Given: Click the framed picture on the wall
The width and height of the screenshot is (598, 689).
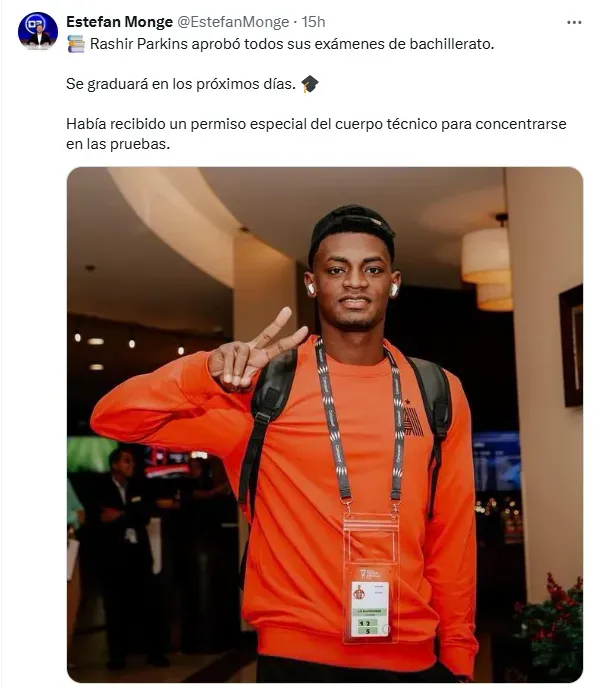Looking at the screenshot, I should (x=570, y=345).
